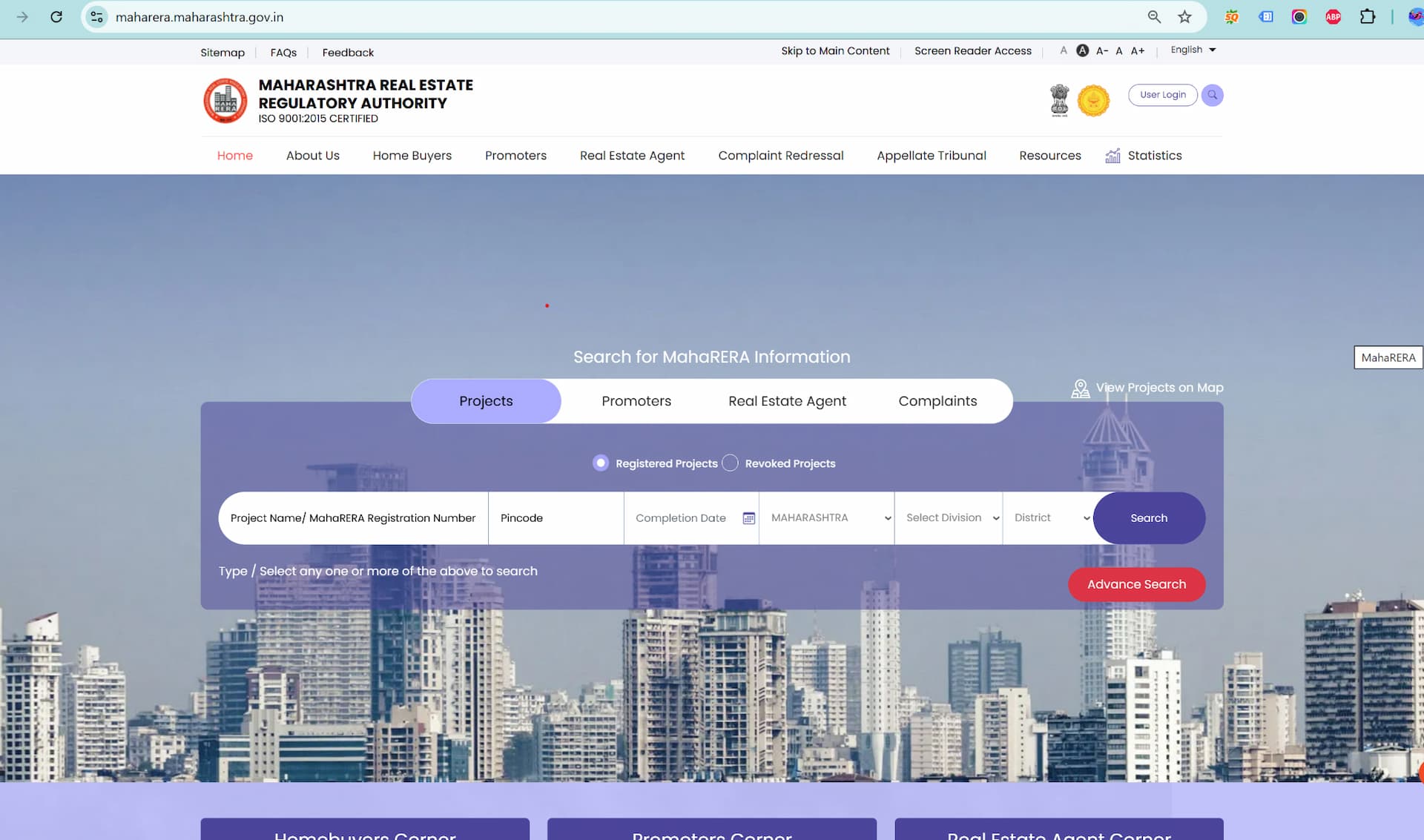Image resolution: width=1424 pixels, height=840 pixels.
Task: Open the browser extensions puzzle icon
Action: pyautogui.click(x=1368, y=16)
